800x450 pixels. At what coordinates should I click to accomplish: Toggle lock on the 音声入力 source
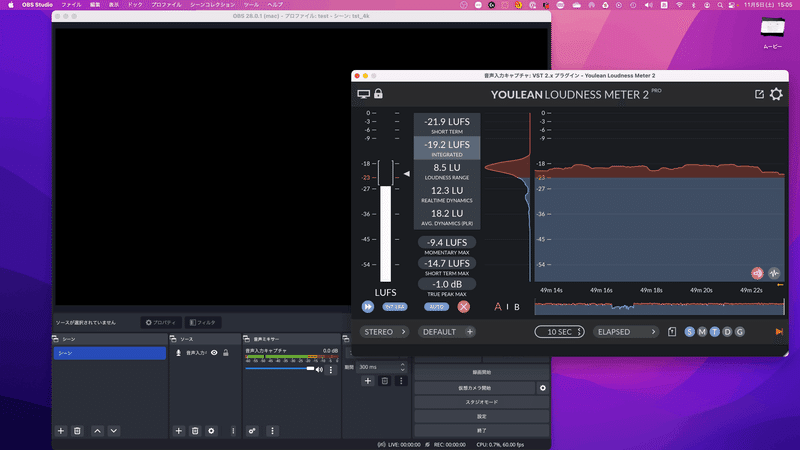pyautogui.click(x=226, y=353)
